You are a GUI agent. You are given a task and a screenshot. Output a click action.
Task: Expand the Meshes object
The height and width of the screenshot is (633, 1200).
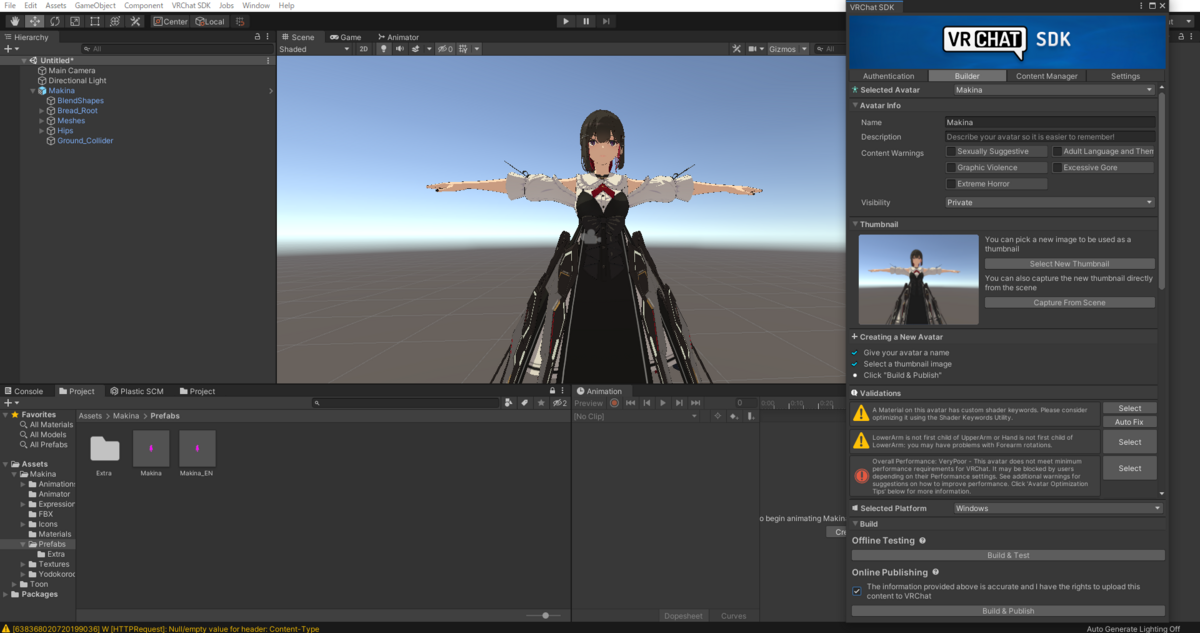pos(42,121)
